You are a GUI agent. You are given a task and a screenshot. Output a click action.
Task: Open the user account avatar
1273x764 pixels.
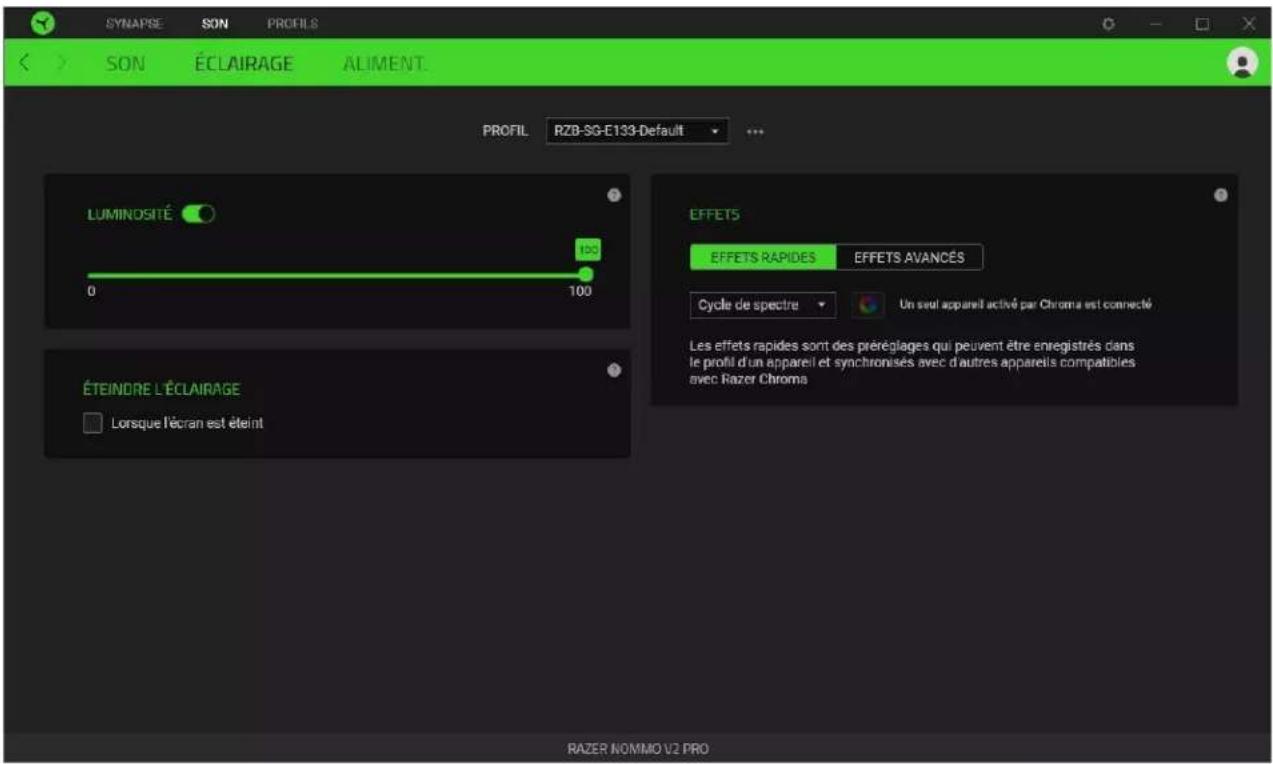coord(1242,62)
